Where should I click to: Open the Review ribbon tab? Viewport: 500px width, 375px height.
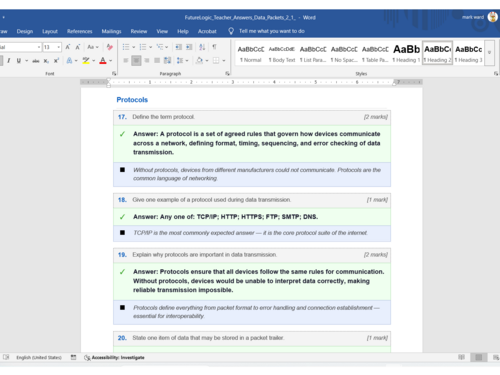click(x=139, y=31)
